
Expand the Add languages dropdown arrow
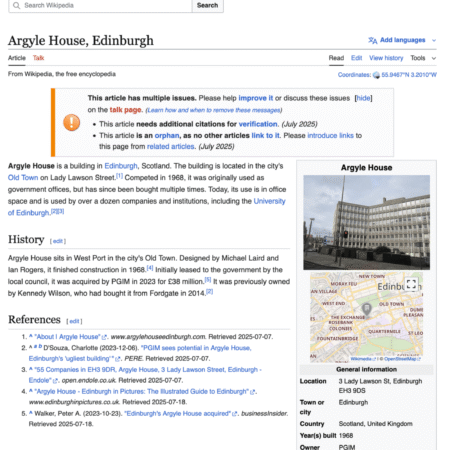(x=434, y=40)
